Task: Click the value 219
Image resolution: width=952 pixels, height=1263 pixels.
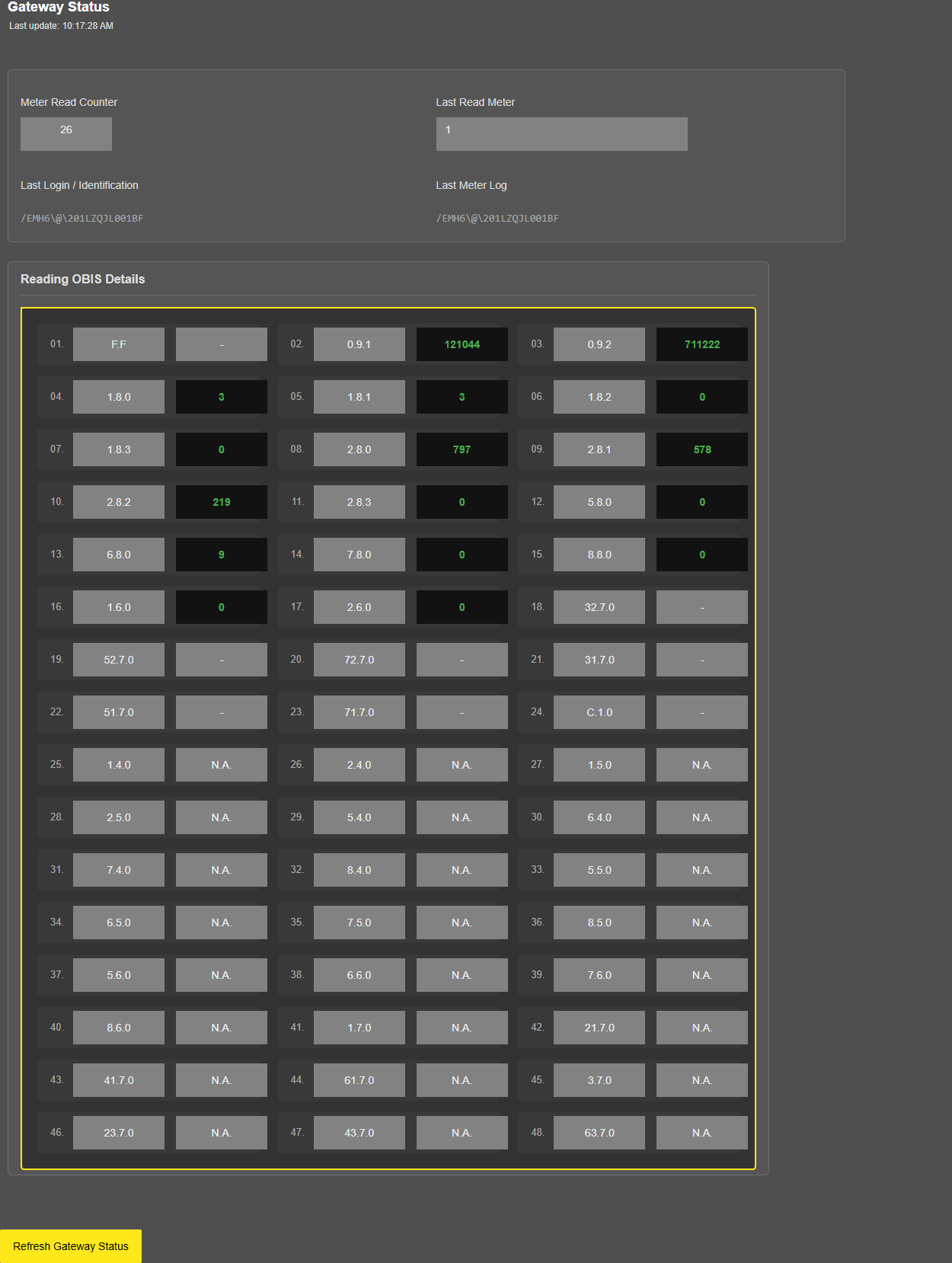Action: point(222,502)
